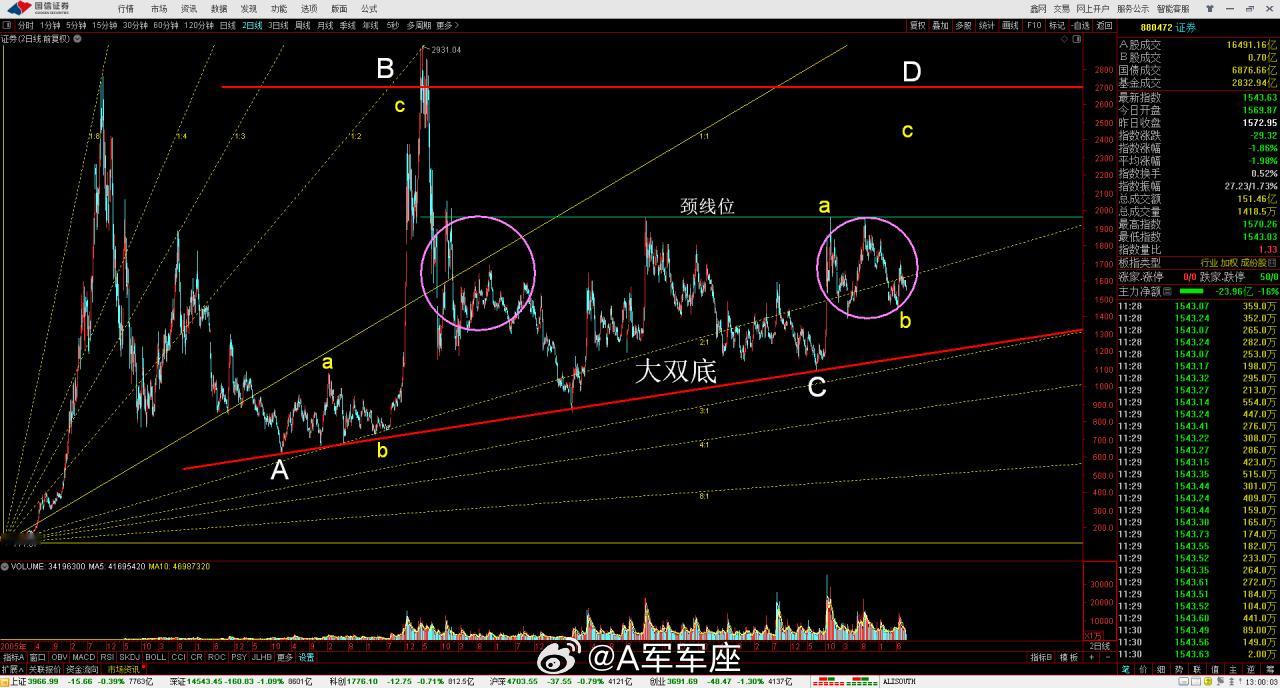Open the 行情 menu
1280x688 pixels.
coord(126,8)
